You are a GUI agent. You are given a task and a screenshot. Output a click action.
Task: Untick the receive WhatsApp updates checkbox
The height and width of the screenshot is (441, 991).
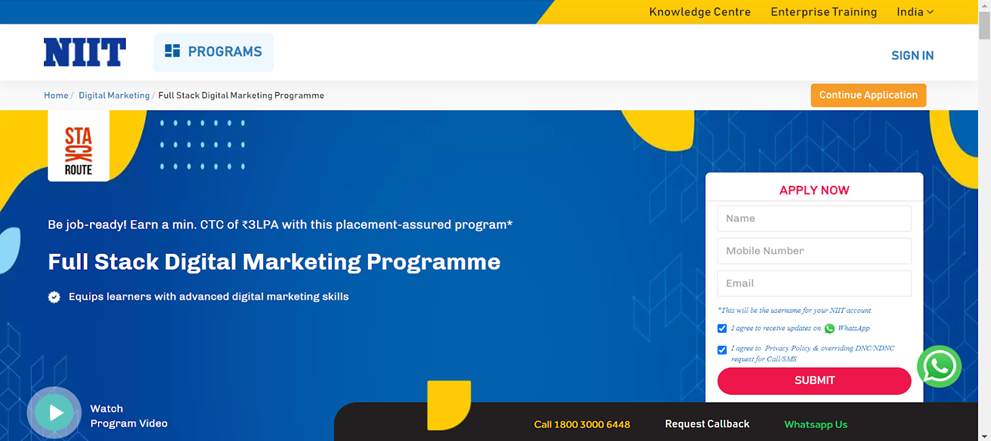click(x=722, y=329)
